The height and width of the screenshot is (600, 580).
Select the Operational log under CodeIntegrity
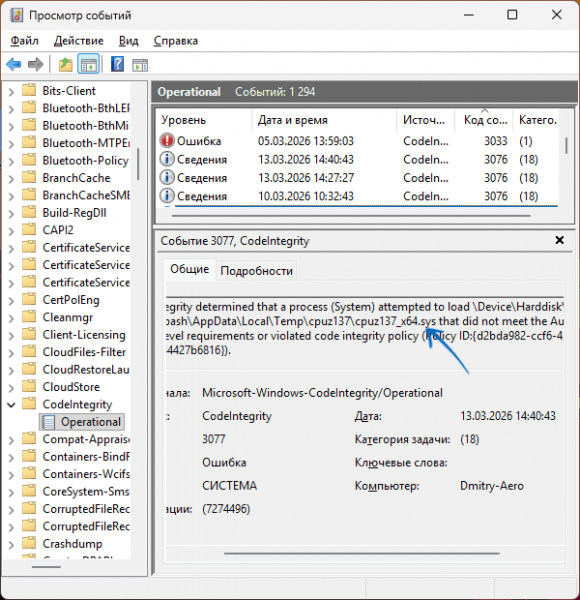coord(82,422)
